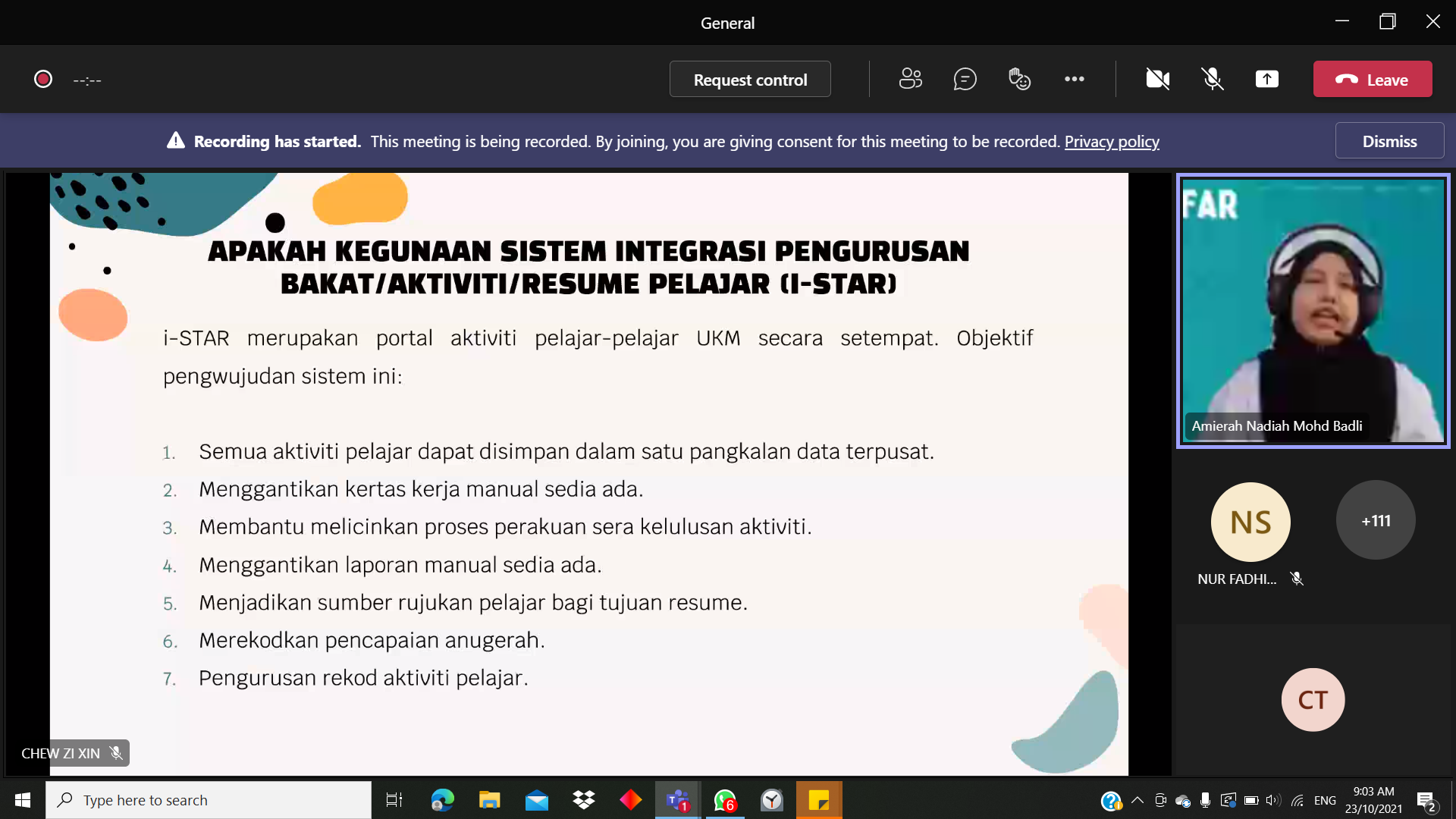This screenshot has width=1456, height=819.
Task: Open the raise hand reactions icon
Action: (1019, 79)
